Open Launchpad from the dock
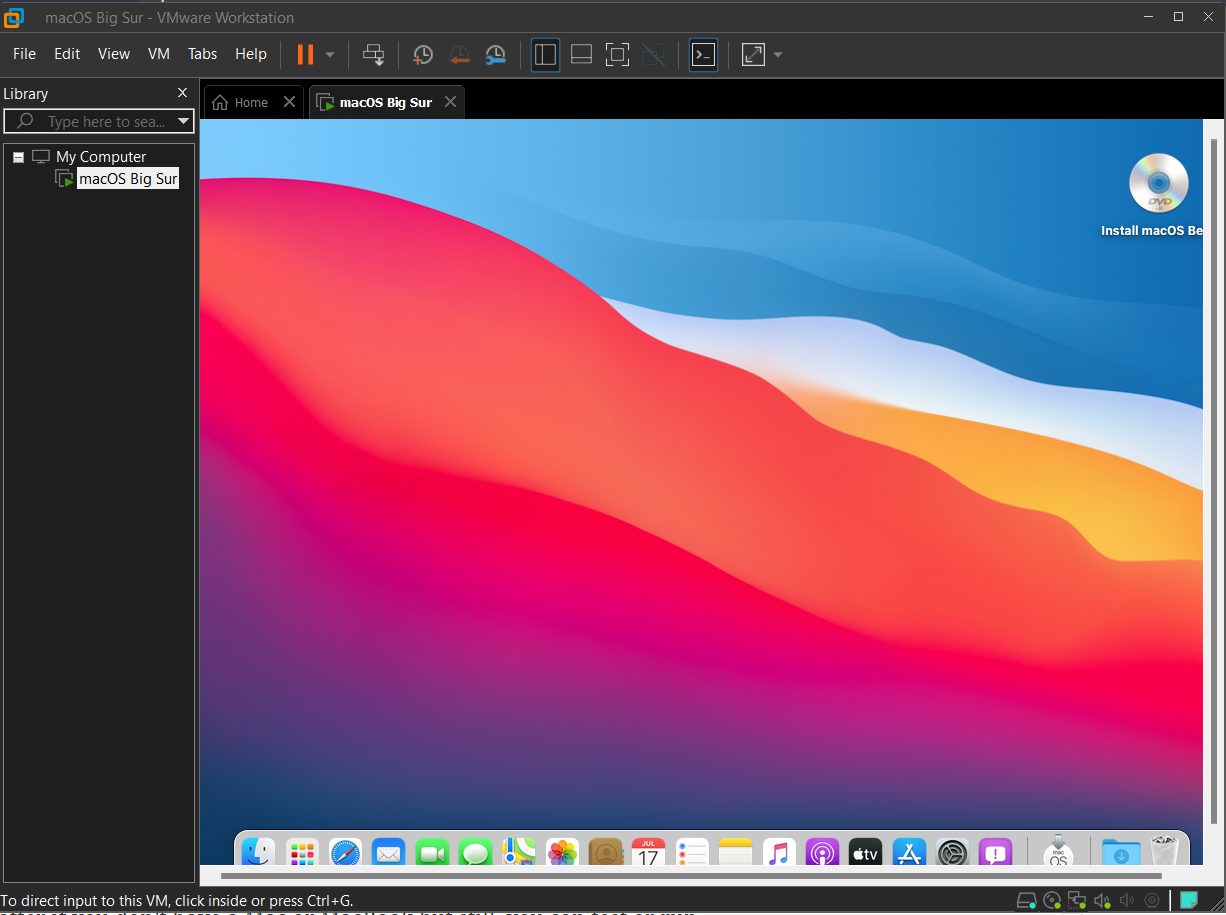The height and width of the screenshot is (915, 1226). click(x=301, y=852)
